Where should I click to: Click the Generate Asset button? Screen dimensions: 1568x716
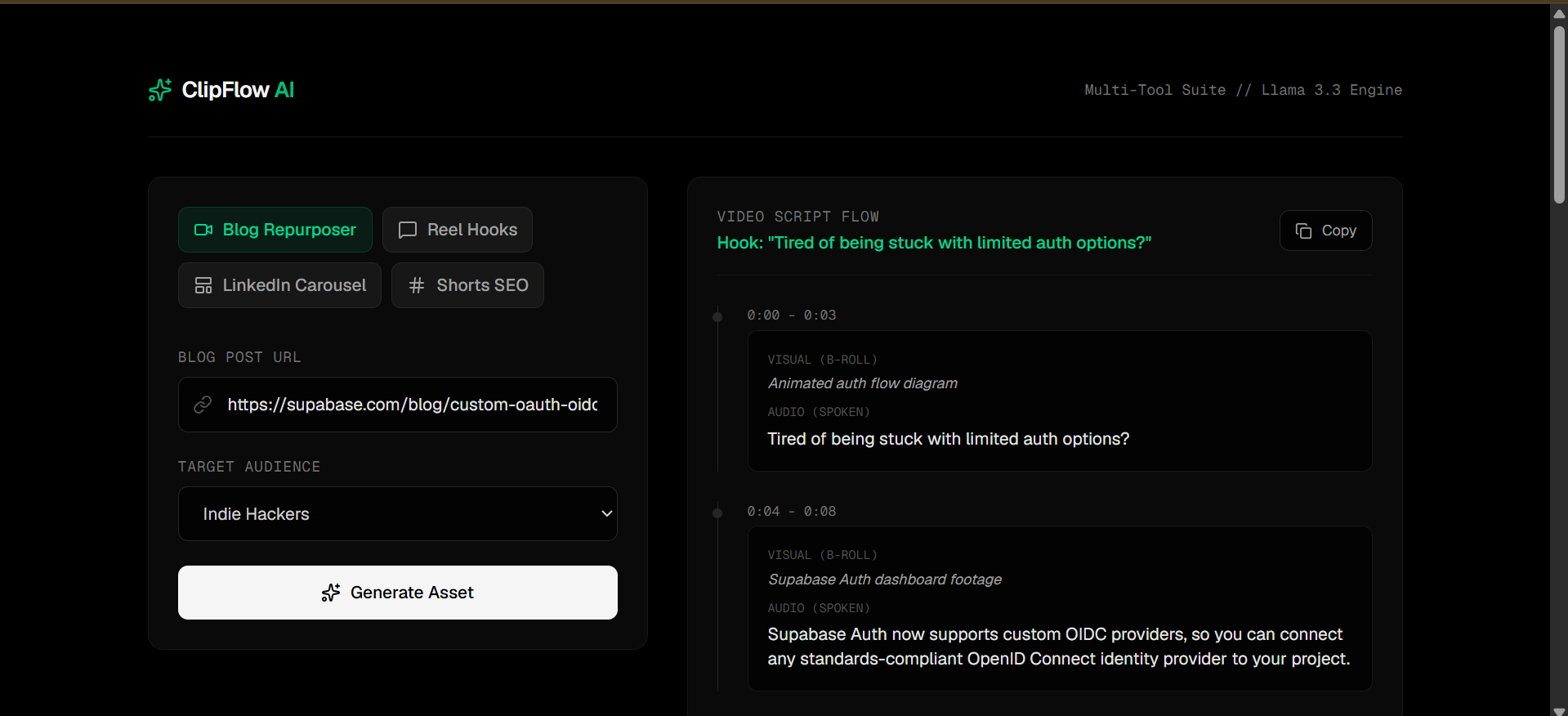tap(398, 593)
